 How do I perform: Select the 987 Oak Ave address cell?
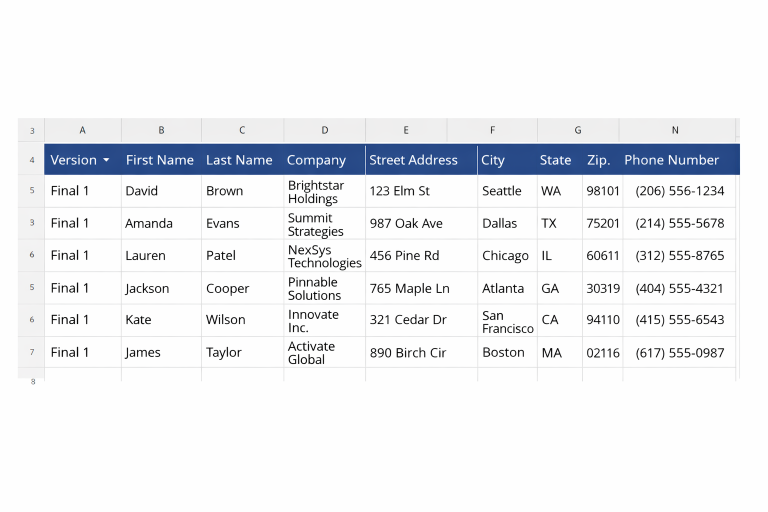coord(421,223)
